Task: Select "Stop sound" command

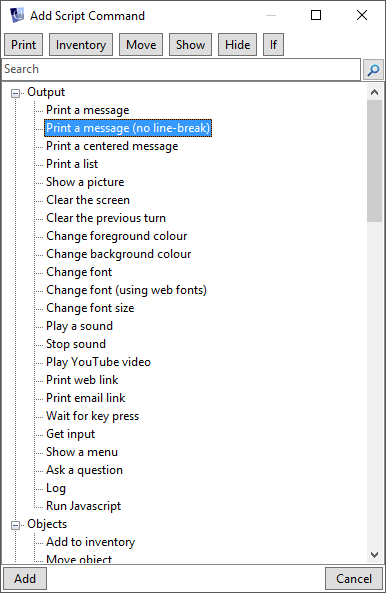Action: (76, 344)
